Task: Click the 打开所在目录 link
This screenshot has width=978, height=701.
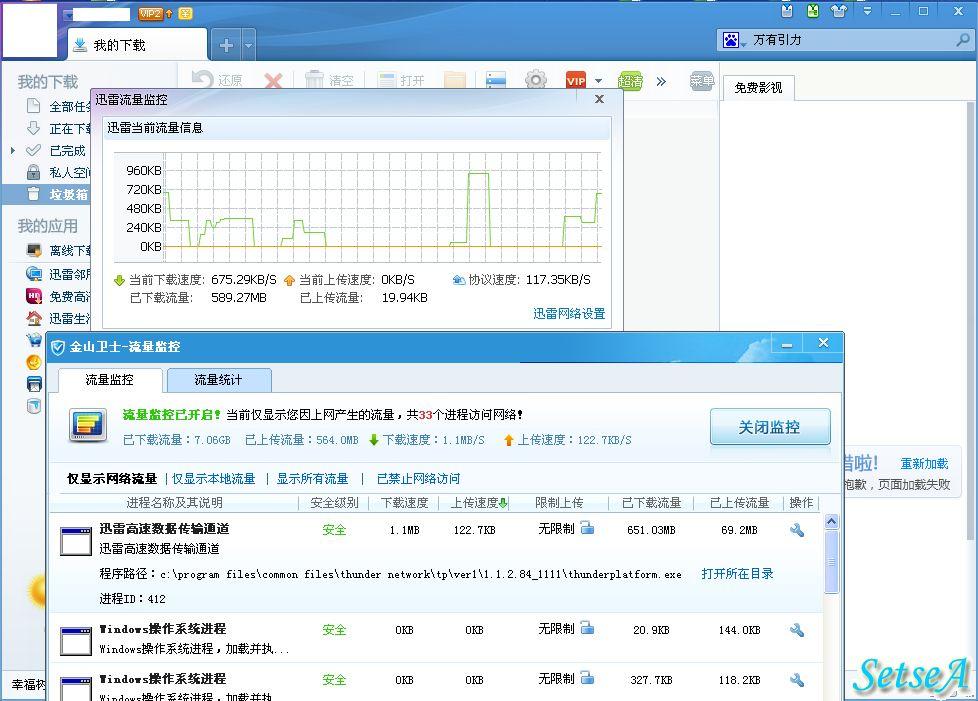Action: pos(737,574)
